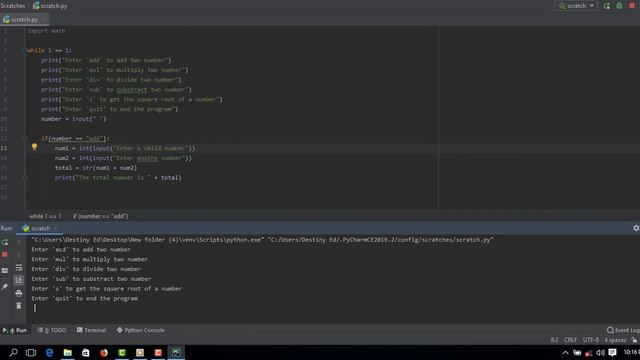The width and height of the screenshot is (640, 360).
Task: Toggle read-only lock icon in status bar
Action: click(x=634, y=340)
